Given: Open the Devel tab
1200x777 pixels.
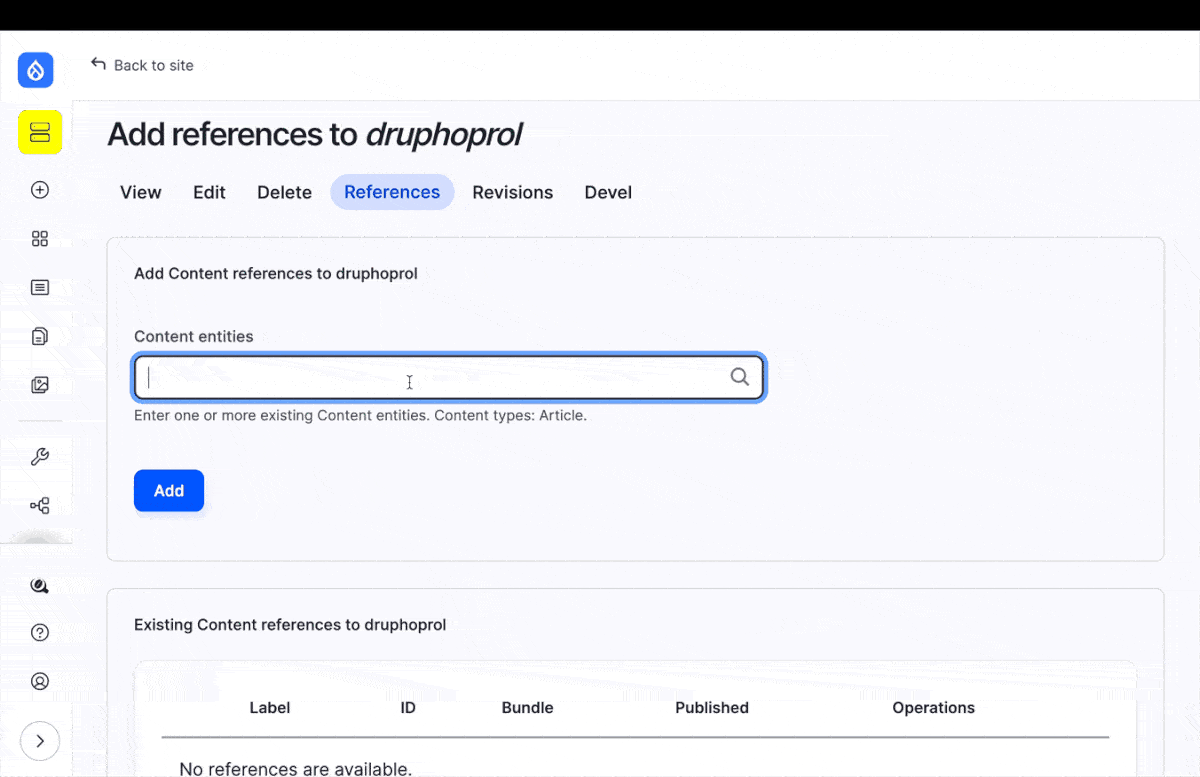Looking at the screenshot, I should click(608, 192).
